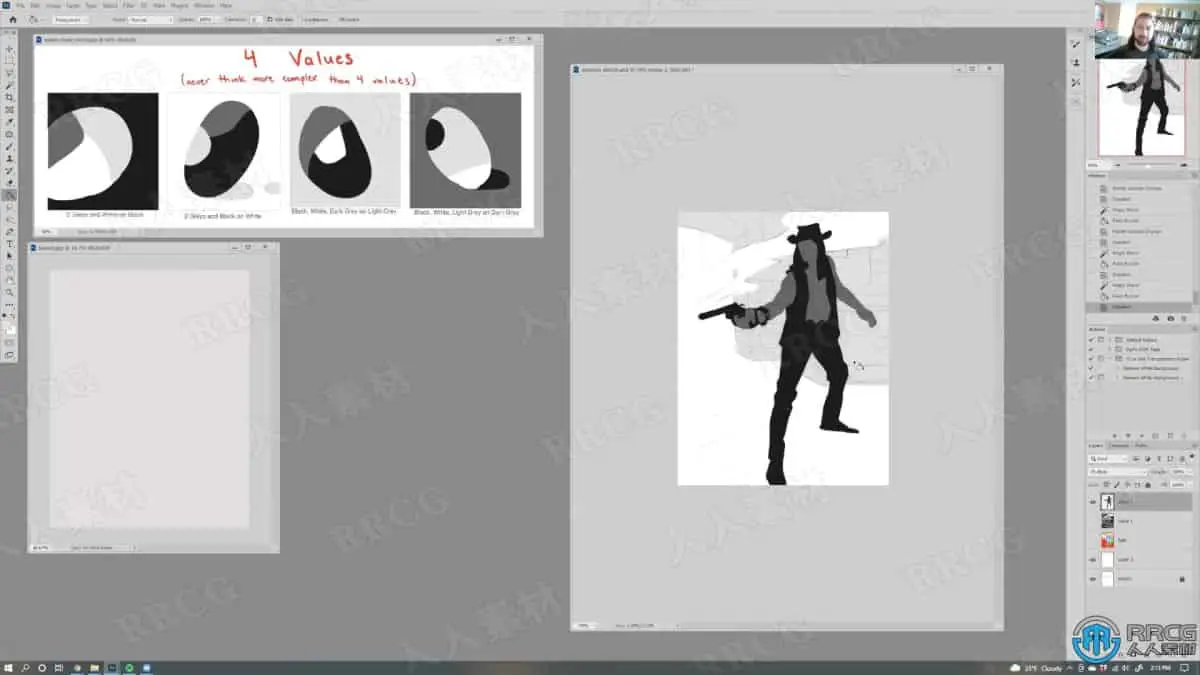Click the Navigator preview thumbnail

click(1142, 106)
